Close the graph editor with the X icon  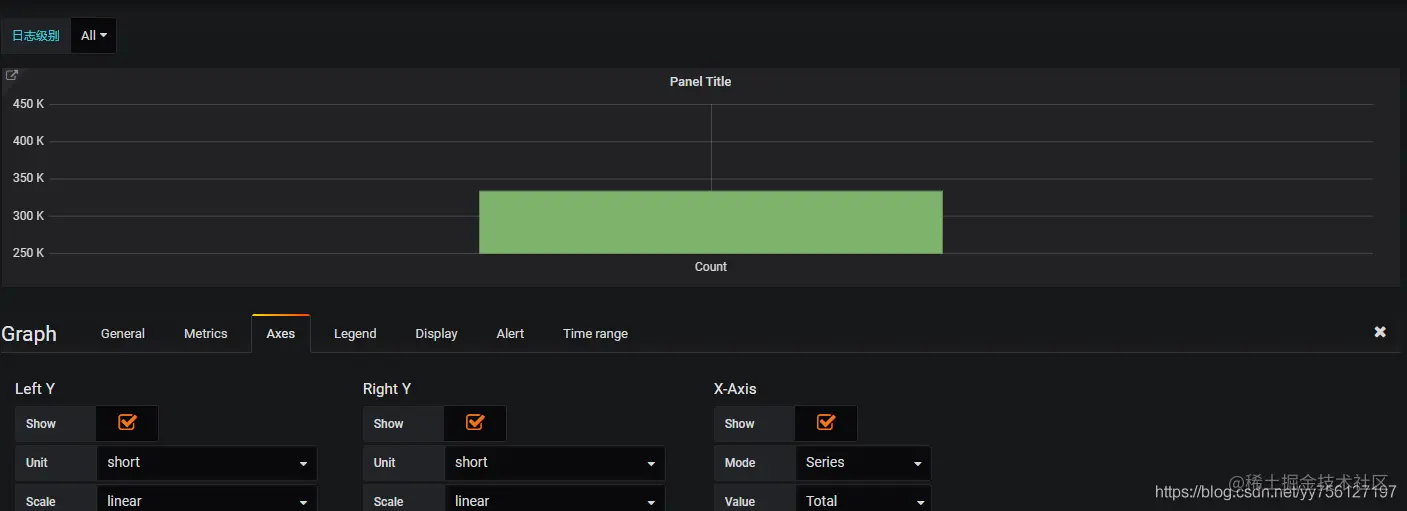tap(1380, 332)
